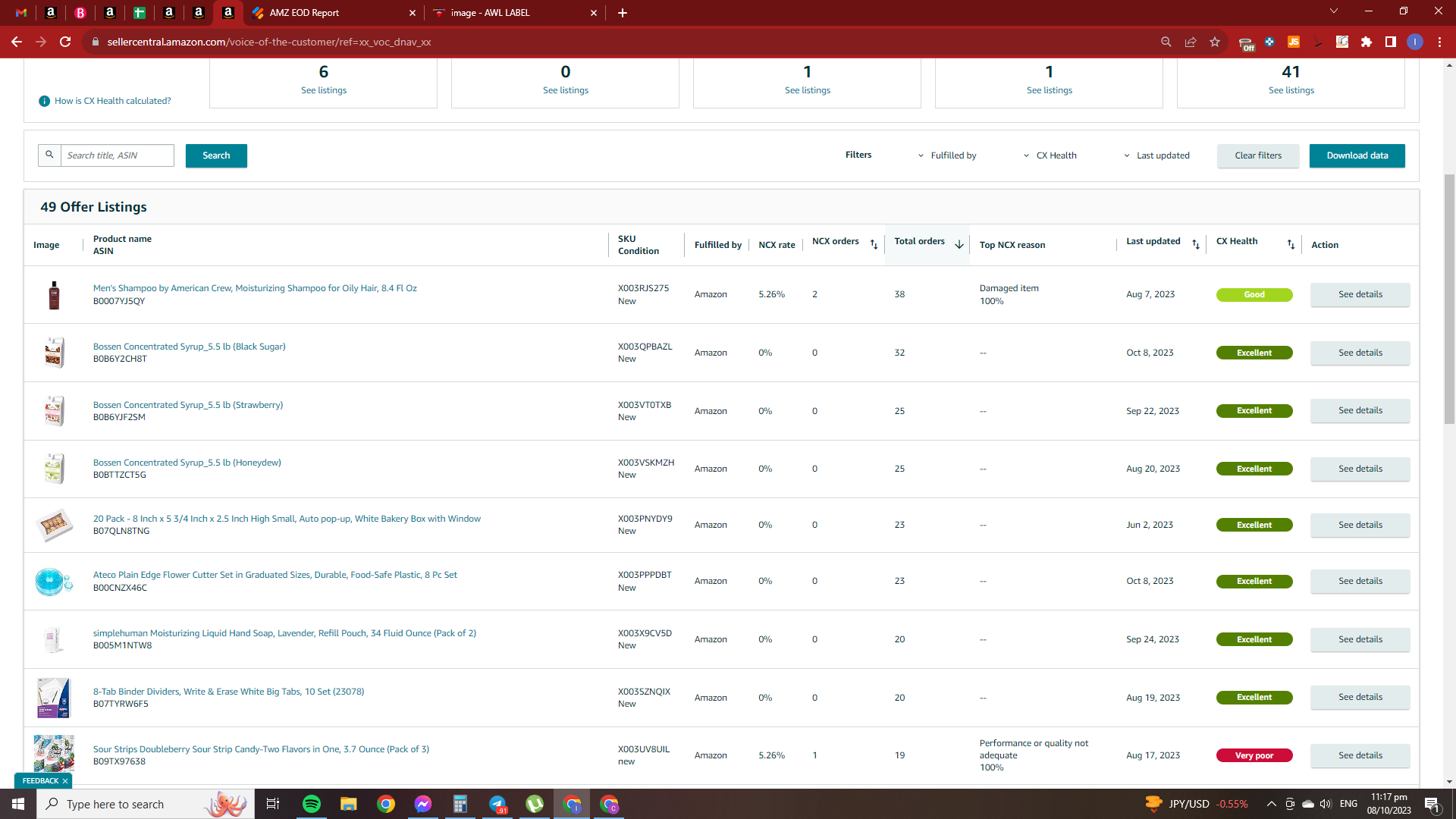Viewport: 1456px width, 819px height.
Task: Sort by NCX orders column
Action: coord(874,244)
